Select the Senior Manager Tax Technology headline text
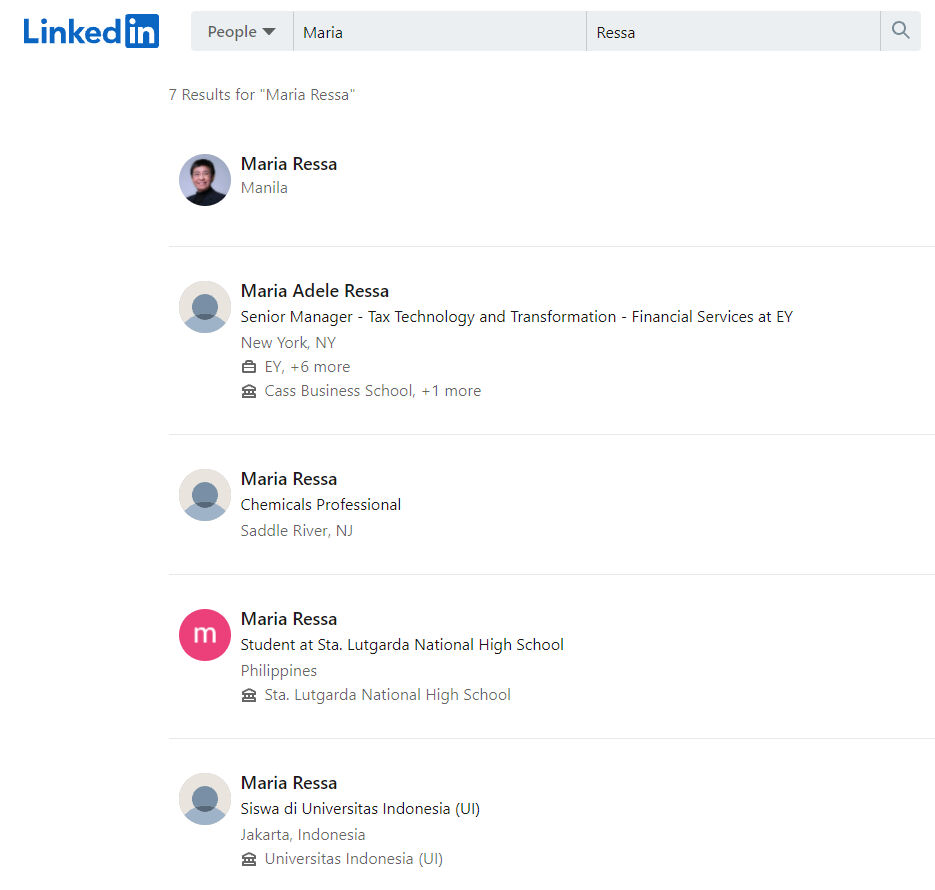 [516, 317]
